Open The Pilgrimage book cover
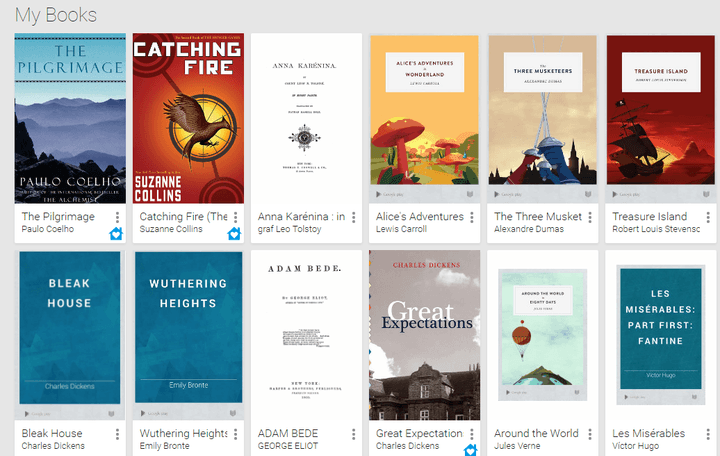The image size is (720, 456). tap(70, 118)
